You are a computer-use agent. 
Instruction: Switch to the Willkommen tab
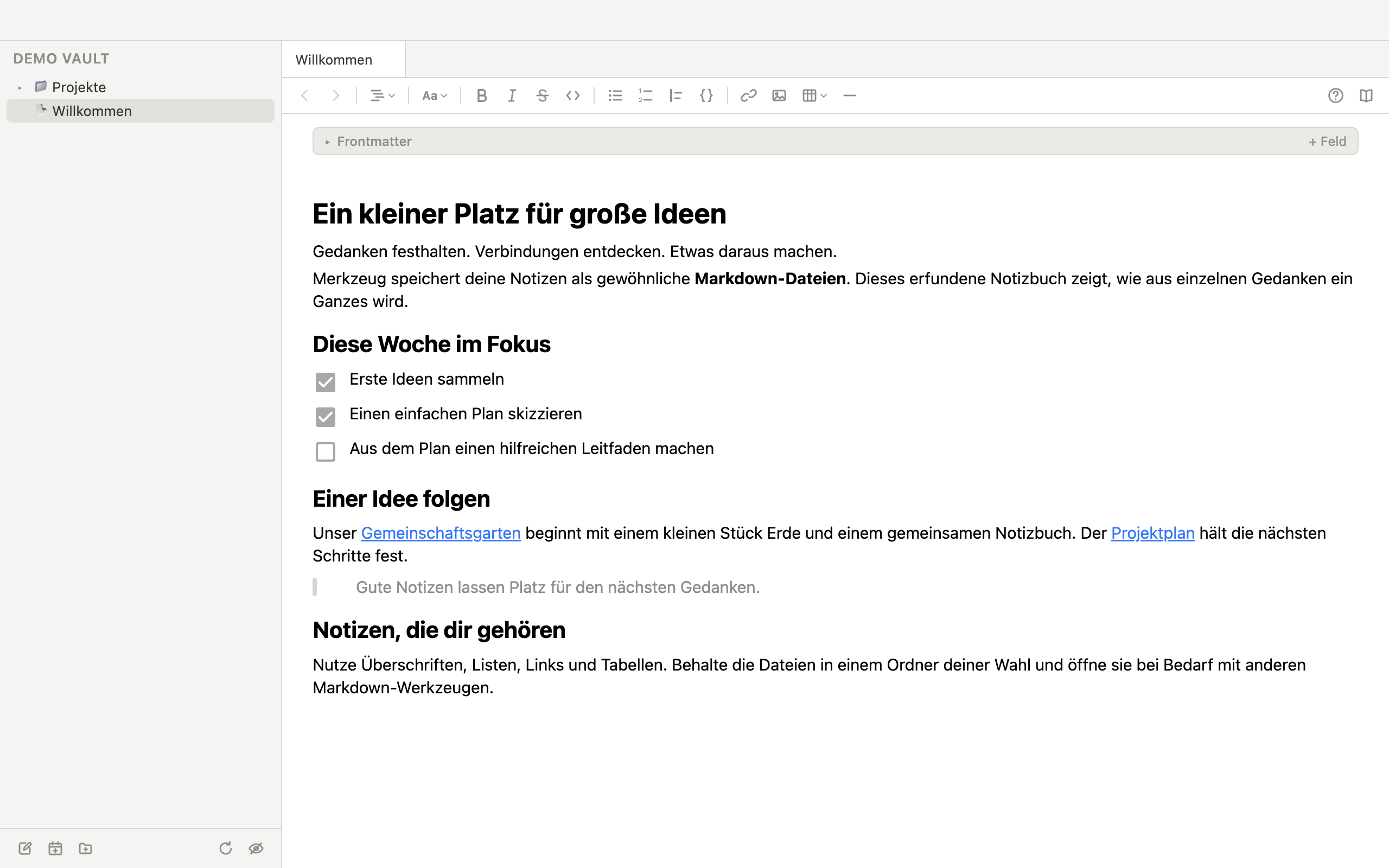[343, 60]
